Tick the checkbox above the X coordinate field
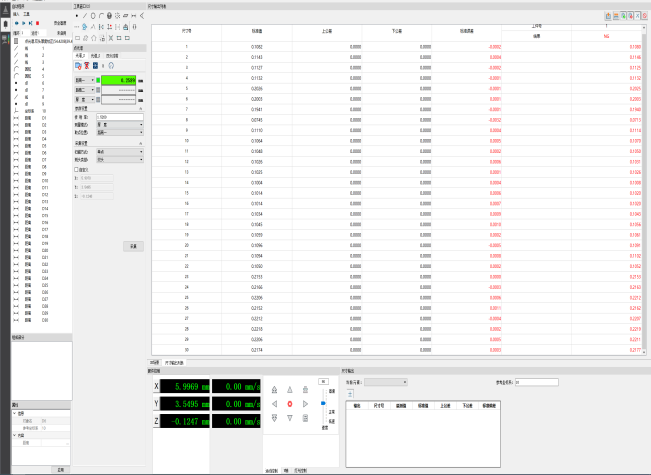This screenshot has width=651, height=475. coord(77,169)
